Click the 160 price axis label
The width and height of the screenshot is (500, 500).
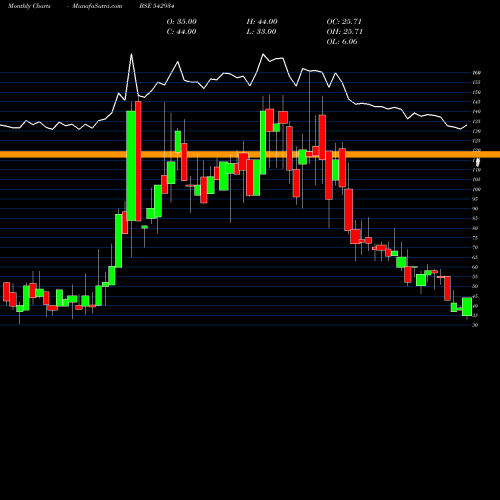(477, 73)
